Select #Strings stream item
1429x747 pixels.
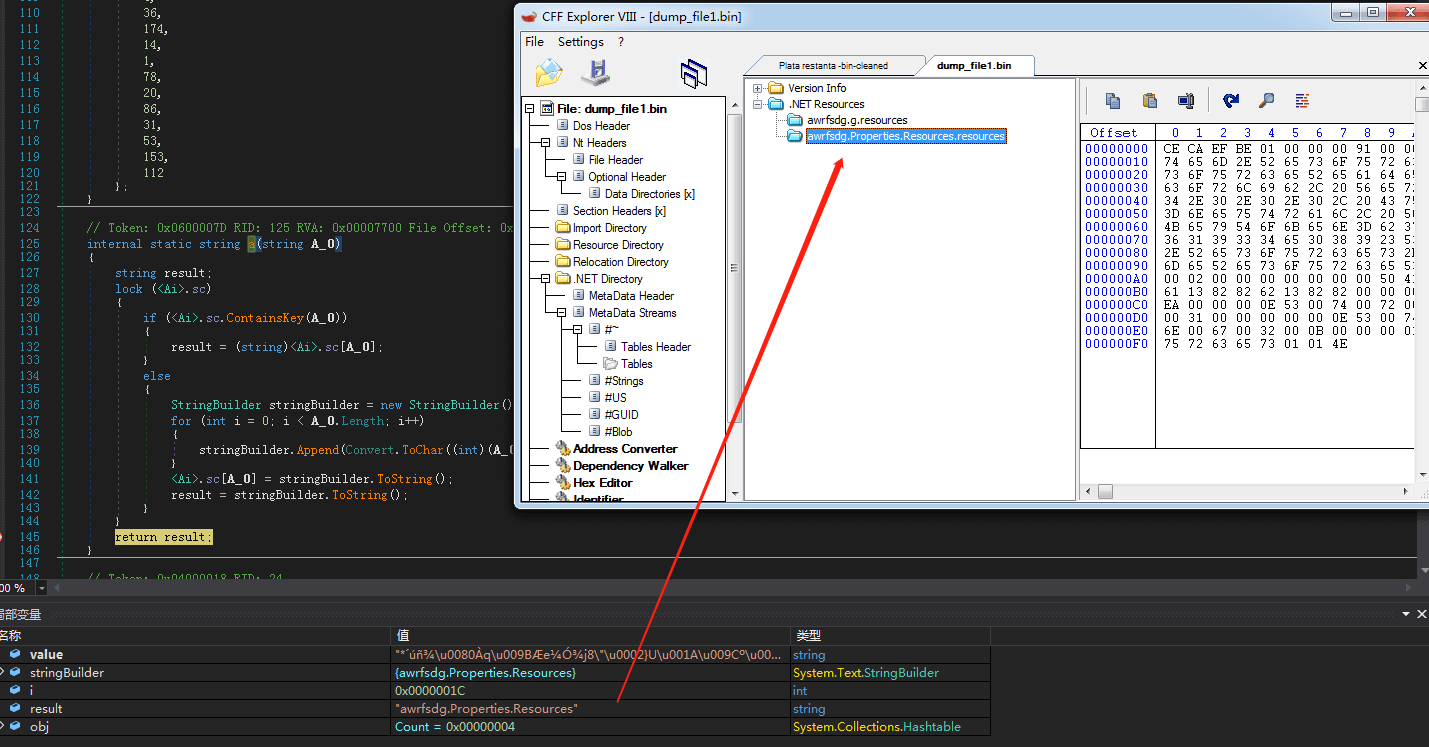click(624, 381)
